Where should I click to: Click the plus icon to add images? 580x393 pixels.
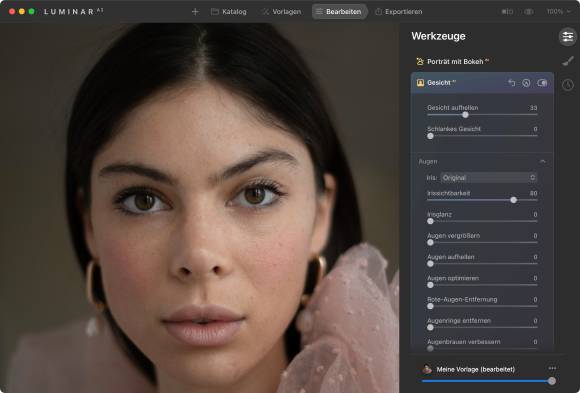195,12
